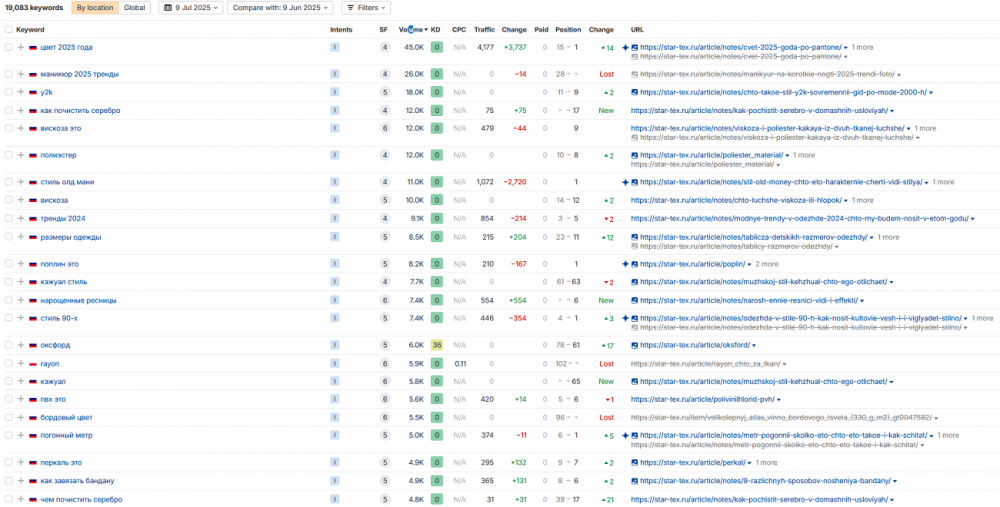Expand the URL caret in тренды 2024 row
Viewport: 1000px width, 507px height.
click(973, 219)
